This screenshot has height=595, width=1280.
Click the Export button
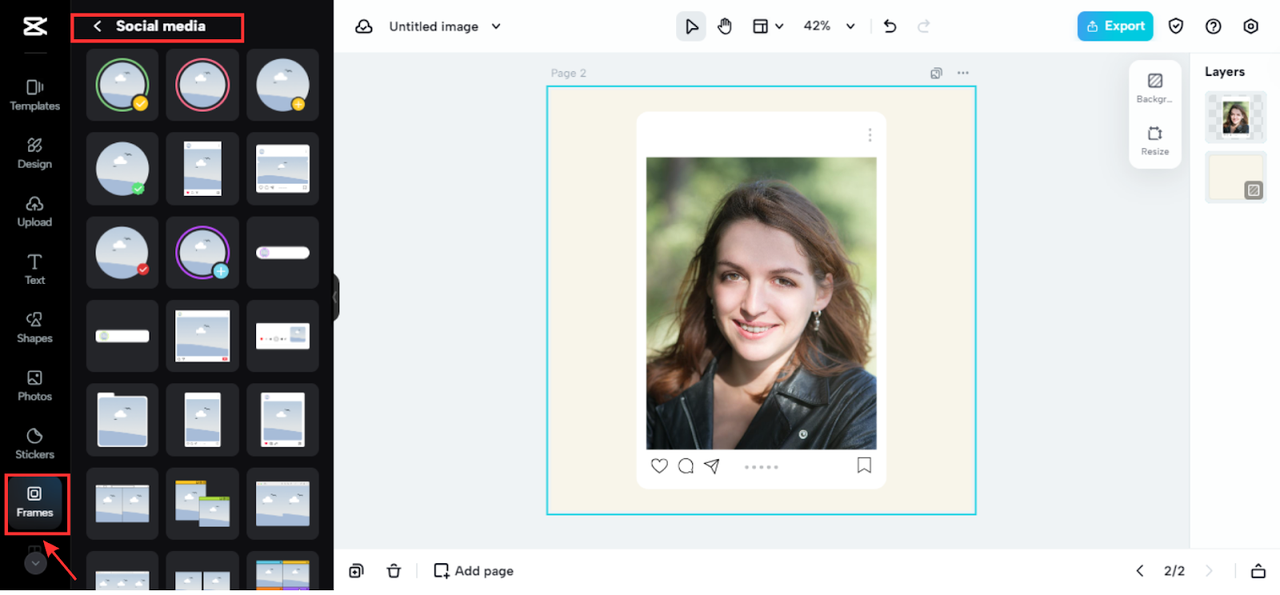pyautogui.click(x=1114, y=27)
